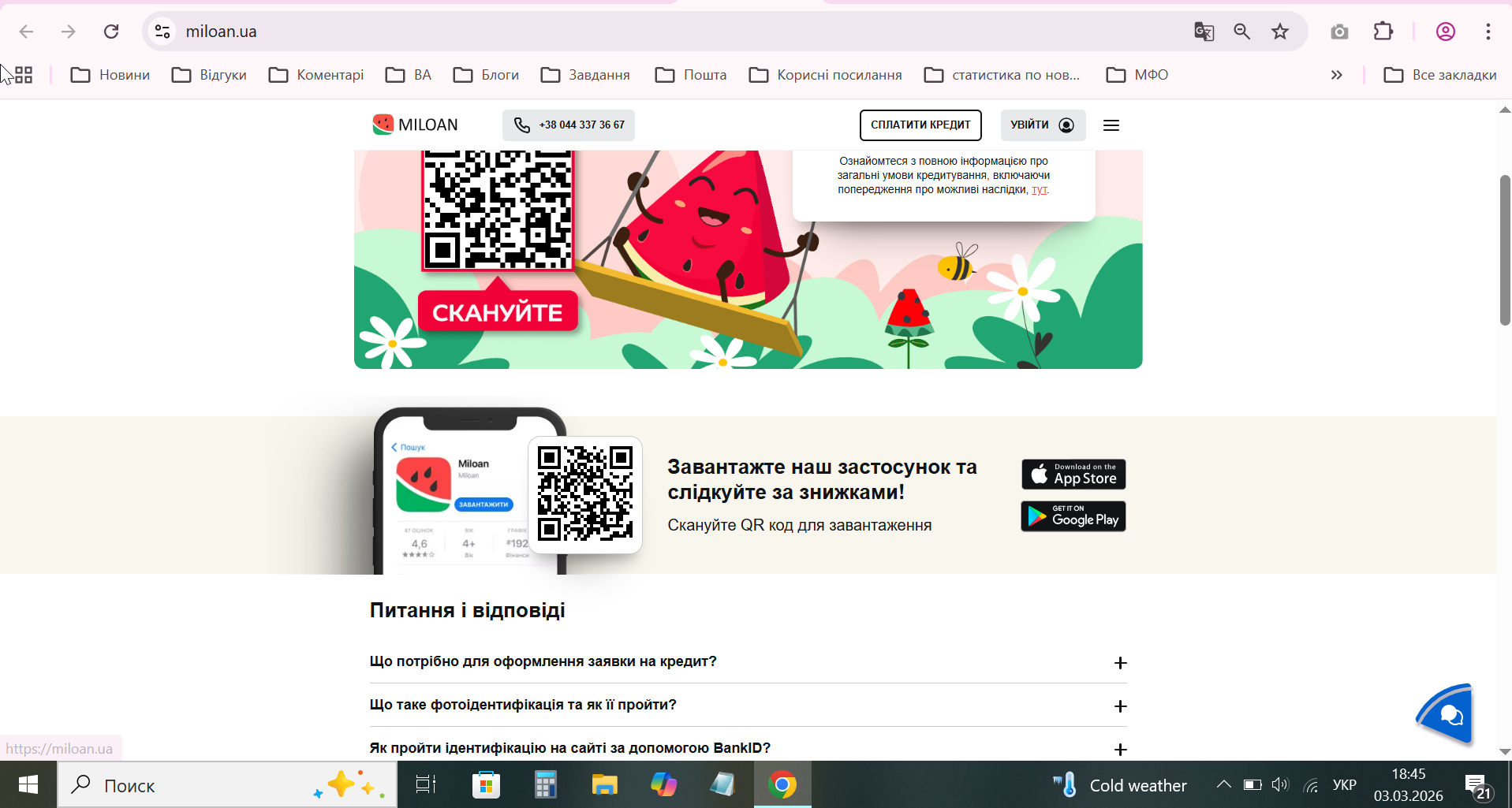Screen dimensions: 1512x808
Task: Click the УВІЙТИ login button
Action: (1043, 125)
